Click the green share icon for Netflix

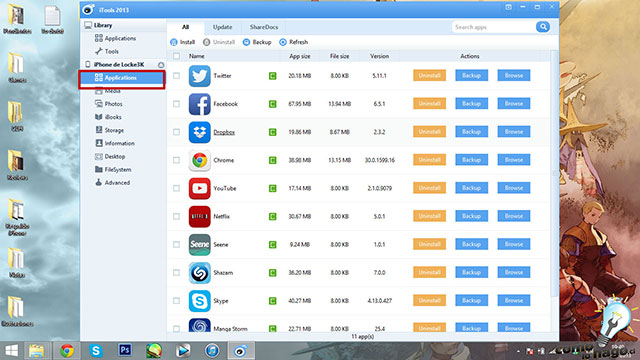coord(273,216)
